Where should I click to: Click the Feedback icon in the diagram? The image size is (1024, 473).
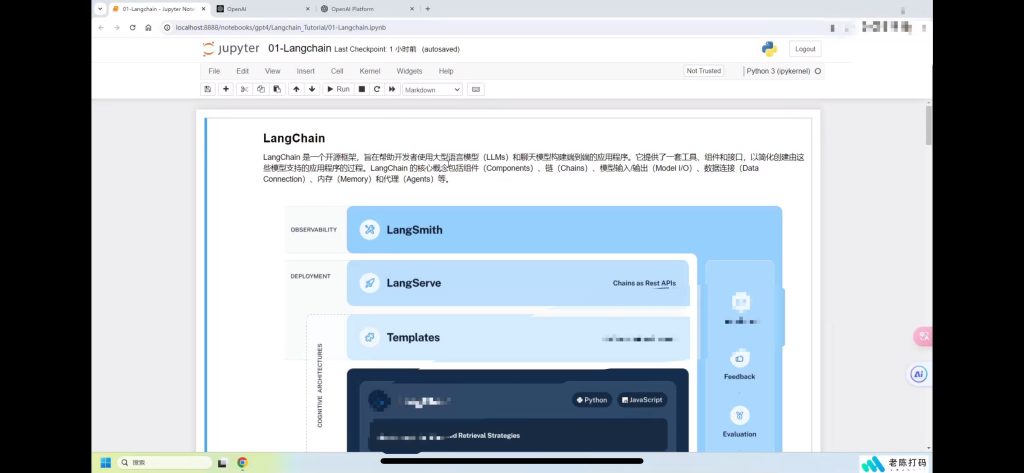[739, 358]
